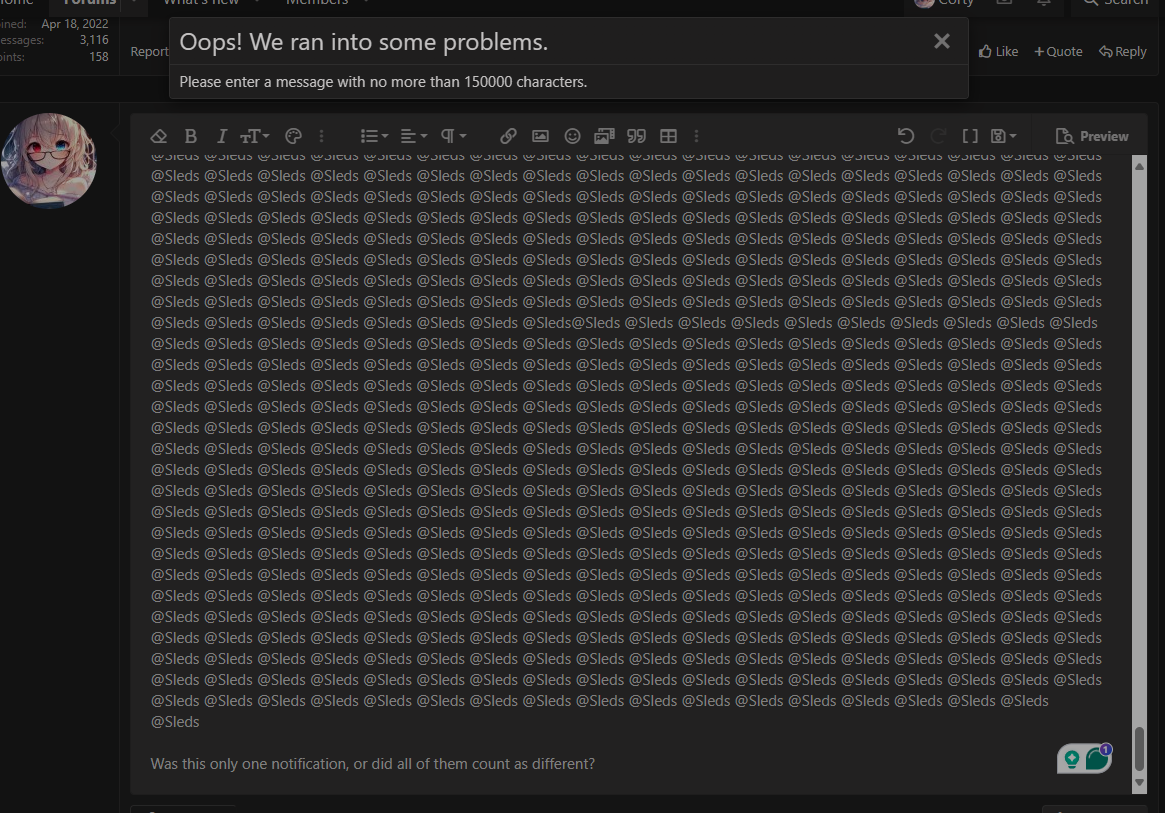Image resolution: width=1165 pixels, height=813 pixels.
Task: Open the paragraph alignment dropdown
Action: [413, 136]
